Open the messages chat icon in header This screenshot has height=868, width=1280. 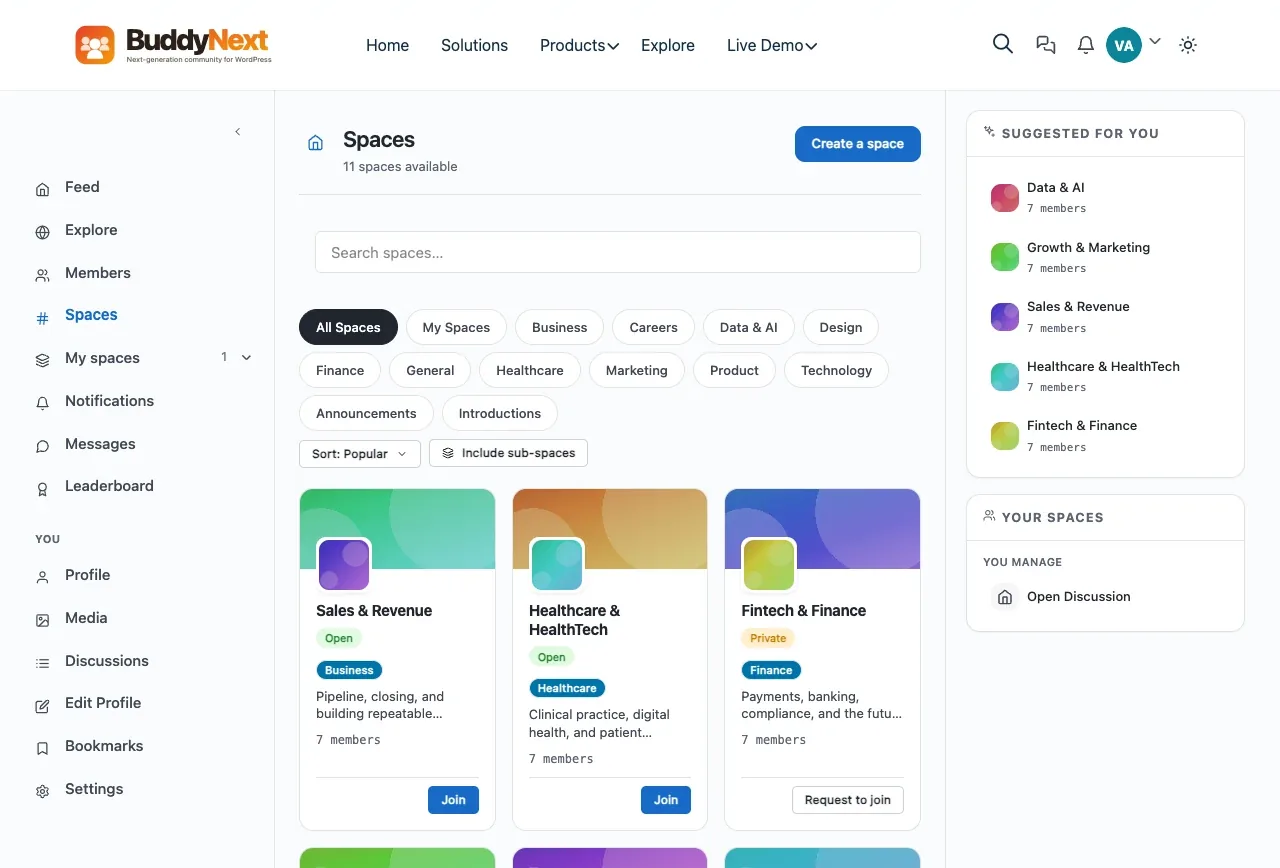[x=1046, y=45]
